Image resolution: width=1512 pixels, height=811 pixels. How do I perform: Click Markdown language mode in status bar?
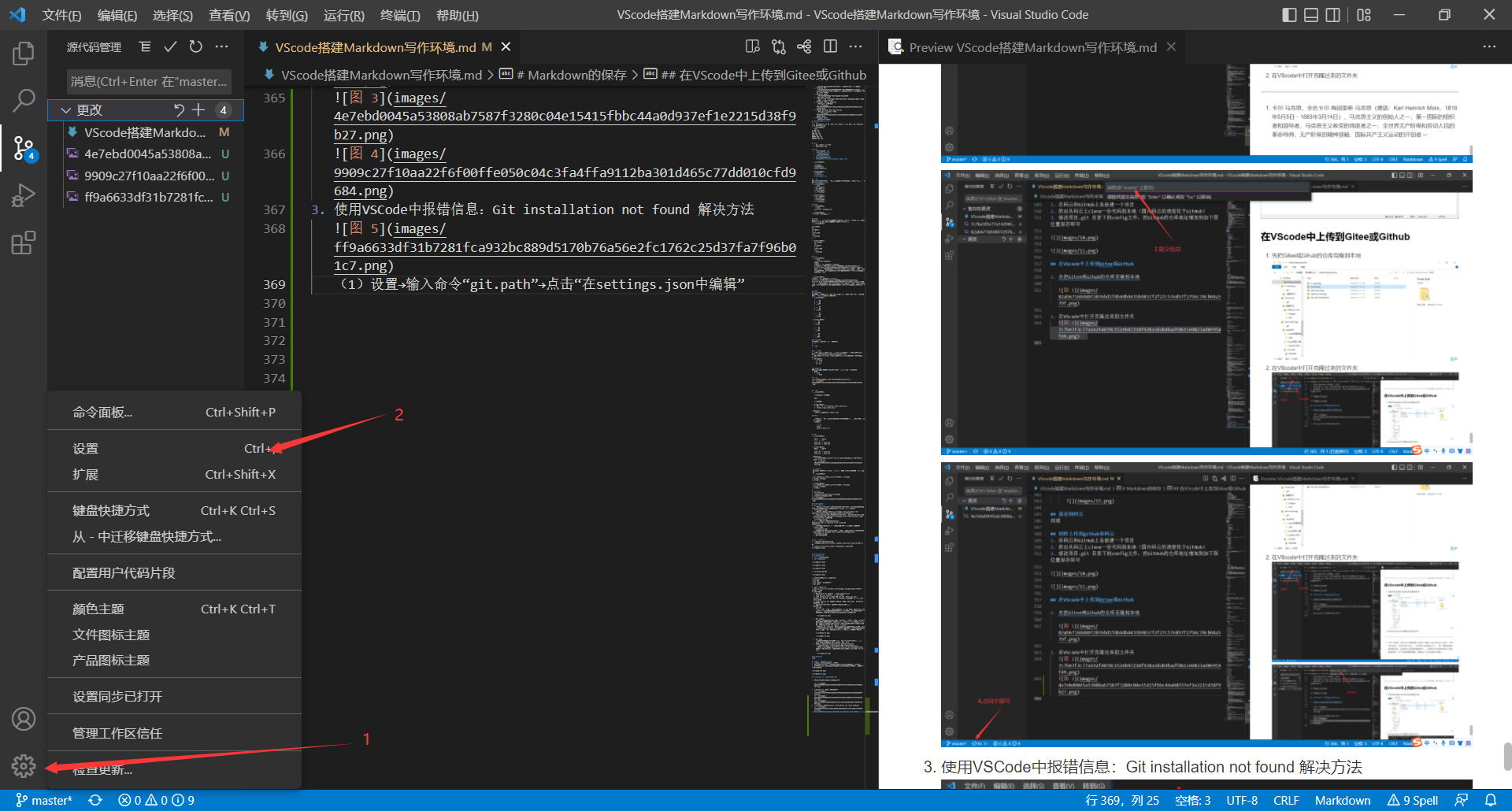pyautogui.click(x=1343, y=800)
